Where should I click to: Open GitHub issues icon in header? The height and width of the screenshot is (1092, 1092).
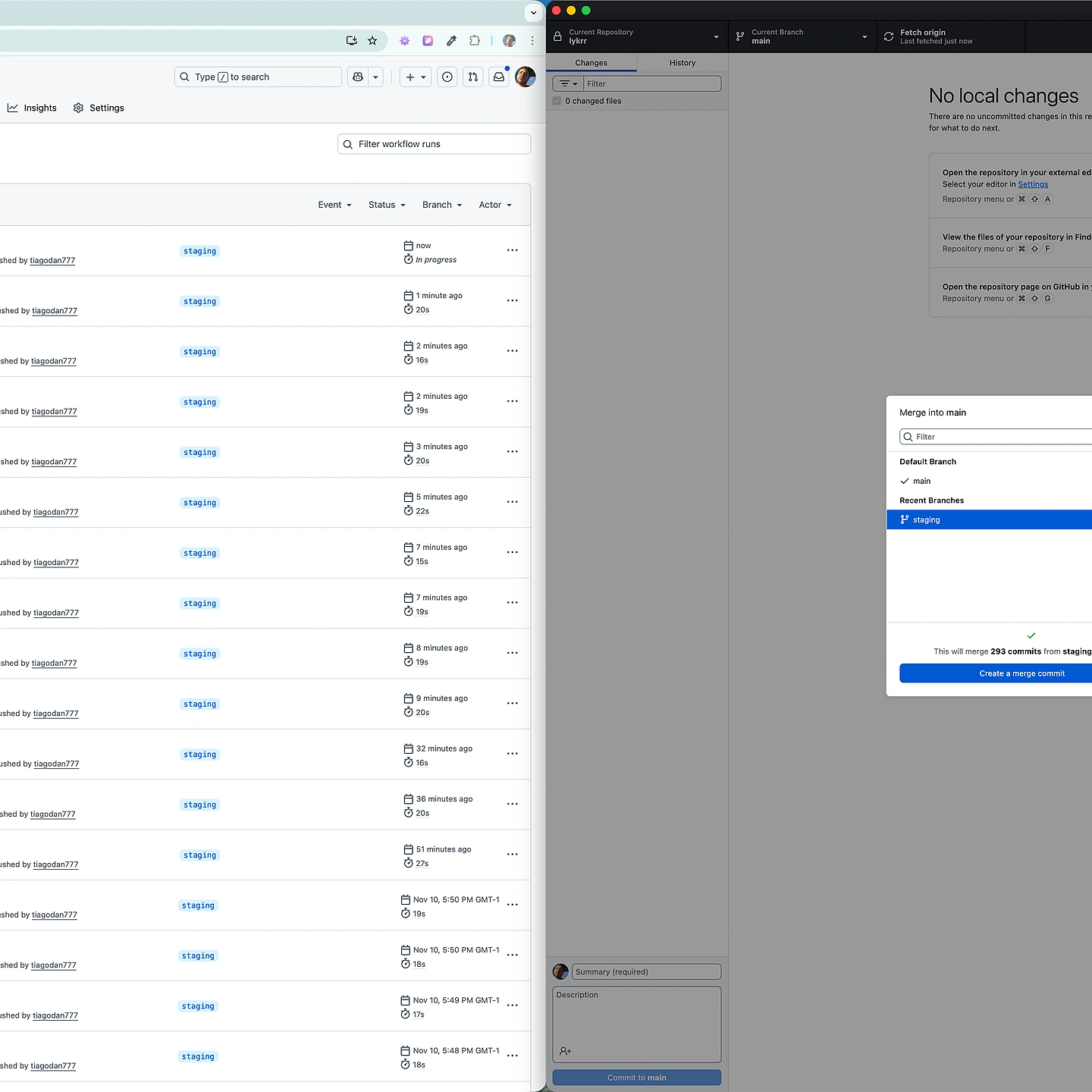[447, 77]
